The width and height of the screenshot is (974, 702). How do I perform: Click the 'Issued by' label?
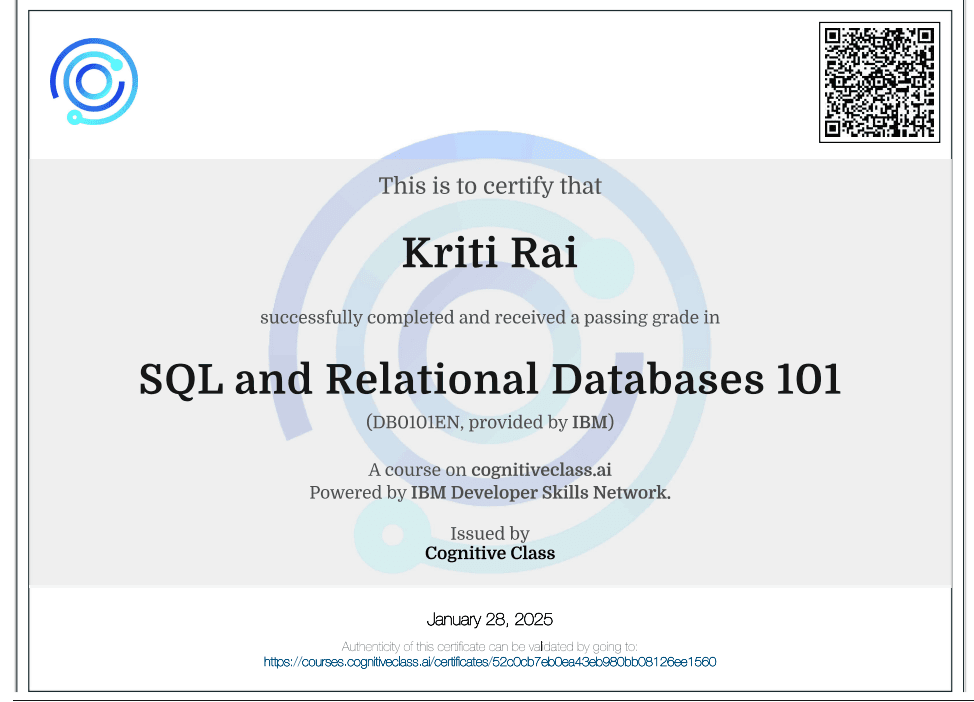489,533
